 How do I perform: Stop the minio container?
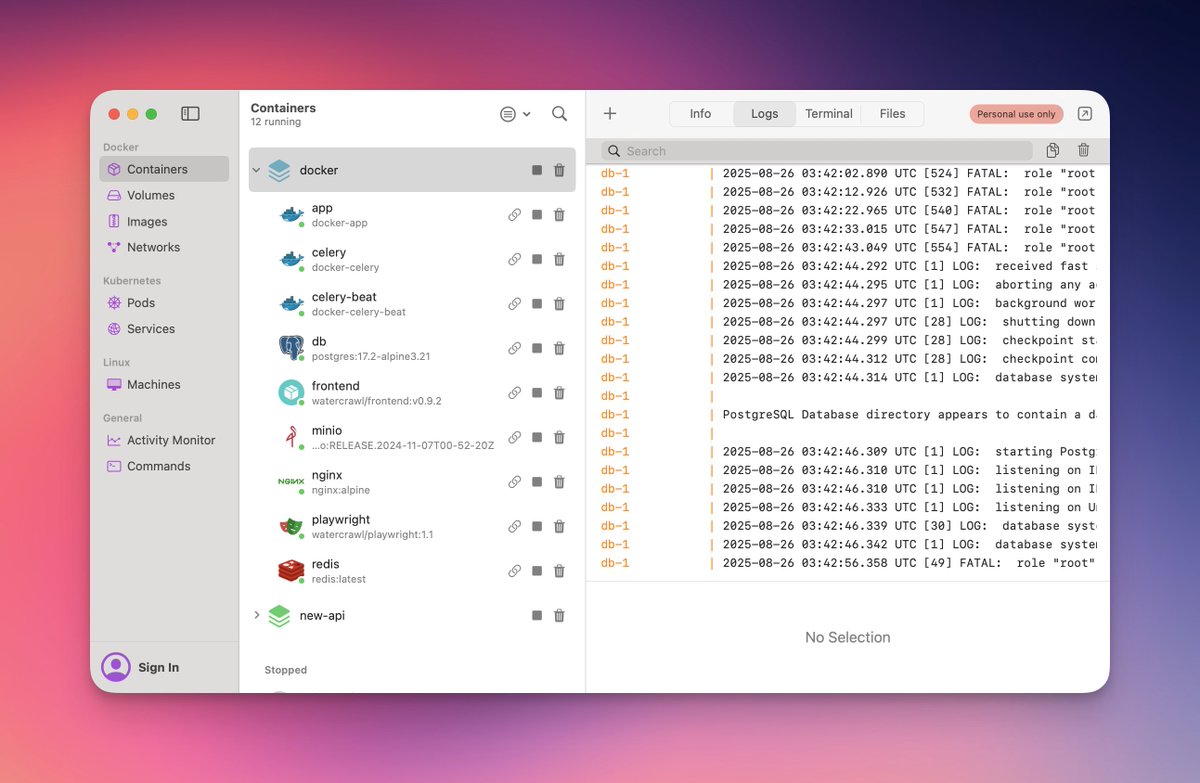(x=537, y=437)
